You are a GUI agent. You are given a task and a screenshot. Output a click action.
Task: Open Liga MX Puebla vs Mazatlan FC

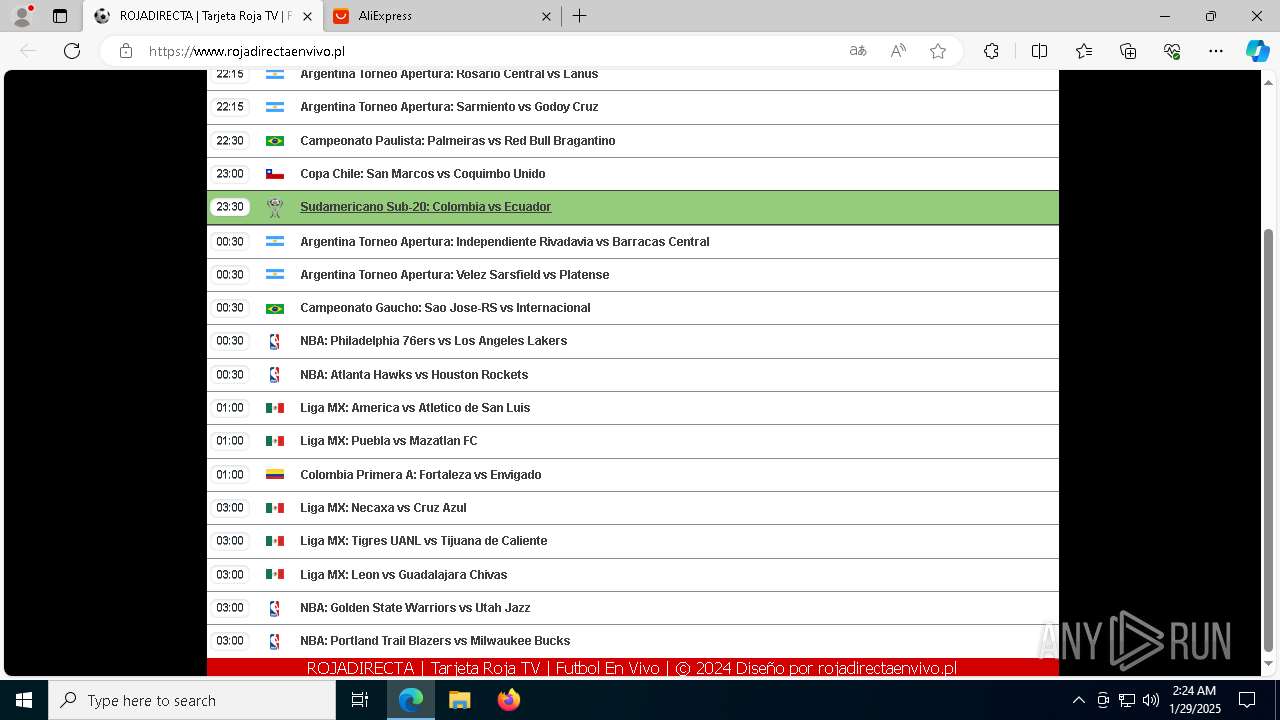click(389, 441)
